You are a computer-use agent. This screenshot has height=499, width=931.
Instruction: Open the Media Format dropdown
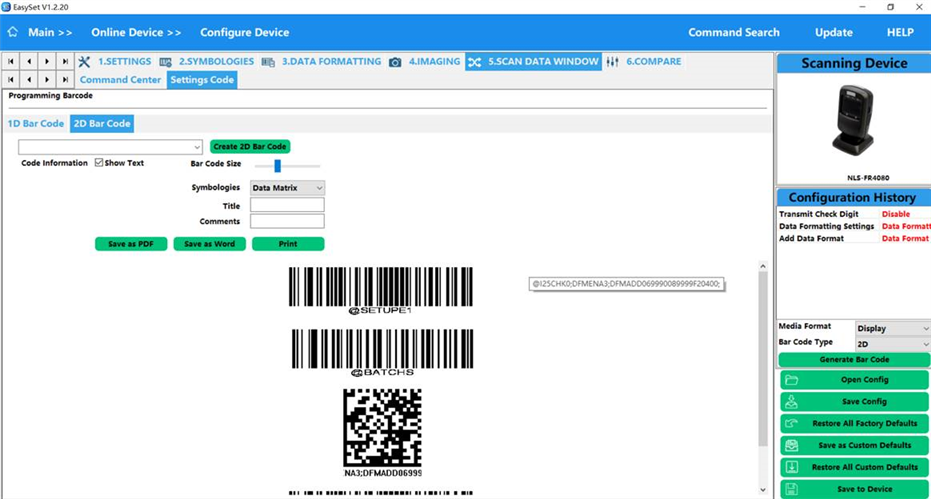pyautogui.click(x=892, y=328)
